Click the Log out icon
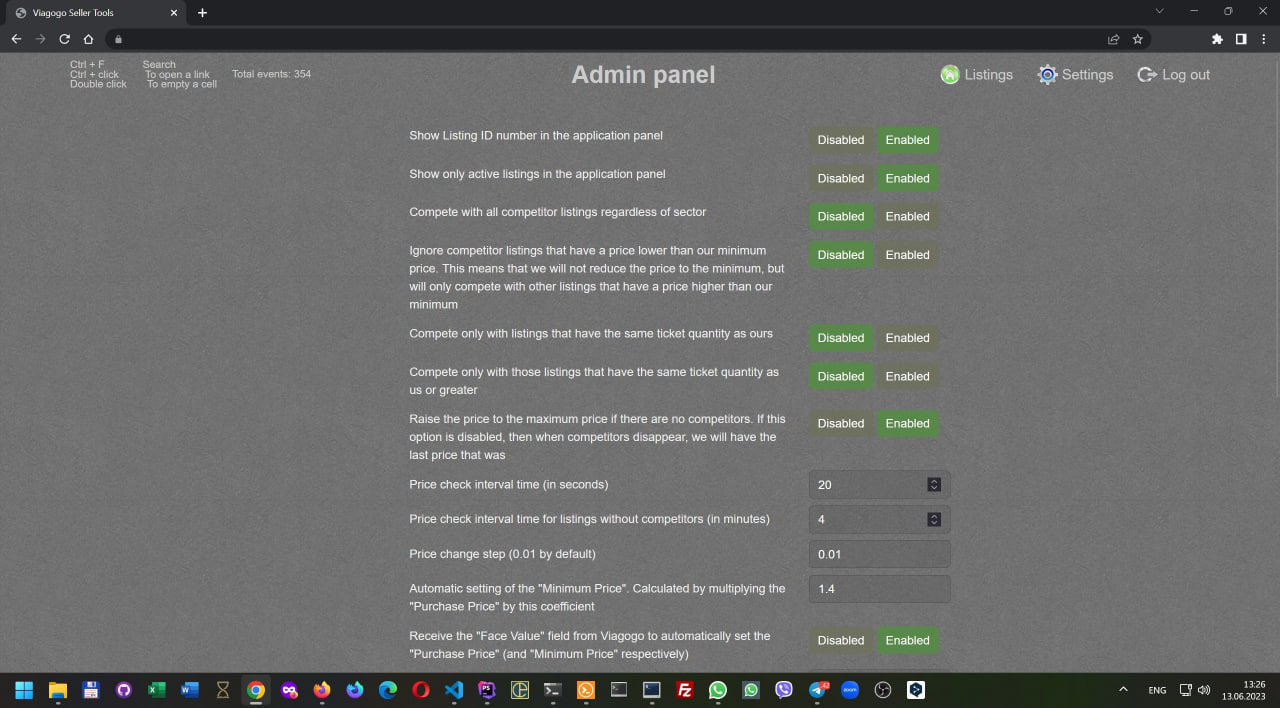 [x=1147, y=75]
